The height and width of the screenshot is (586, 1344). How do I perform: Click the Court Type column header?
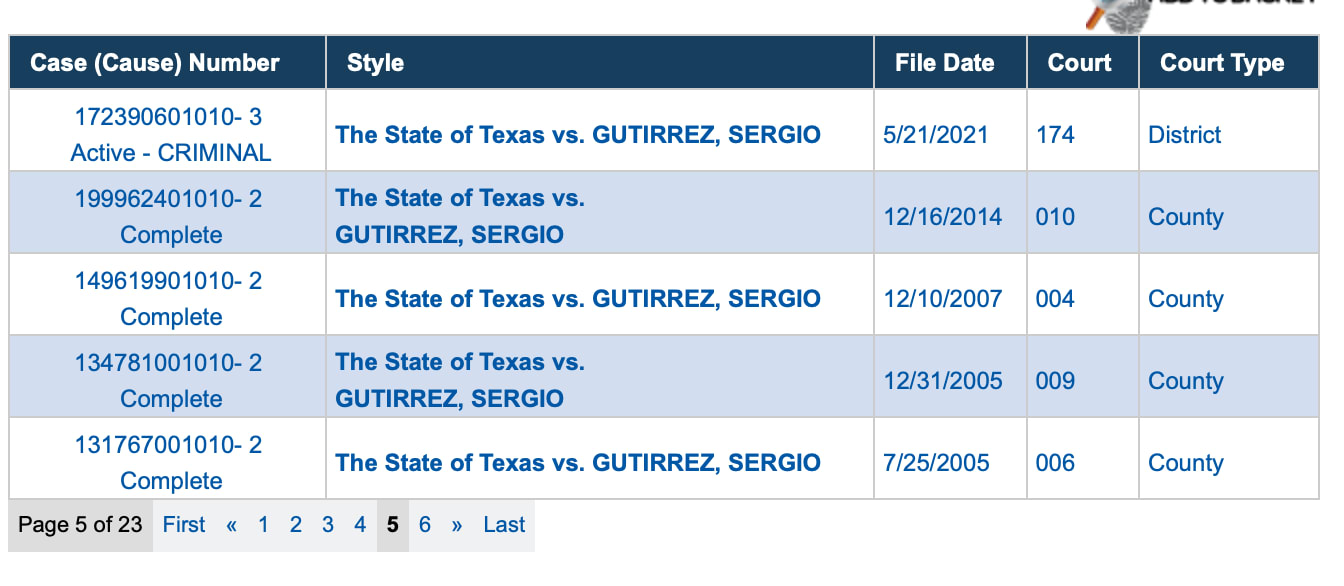click(x=1221, y=63)
